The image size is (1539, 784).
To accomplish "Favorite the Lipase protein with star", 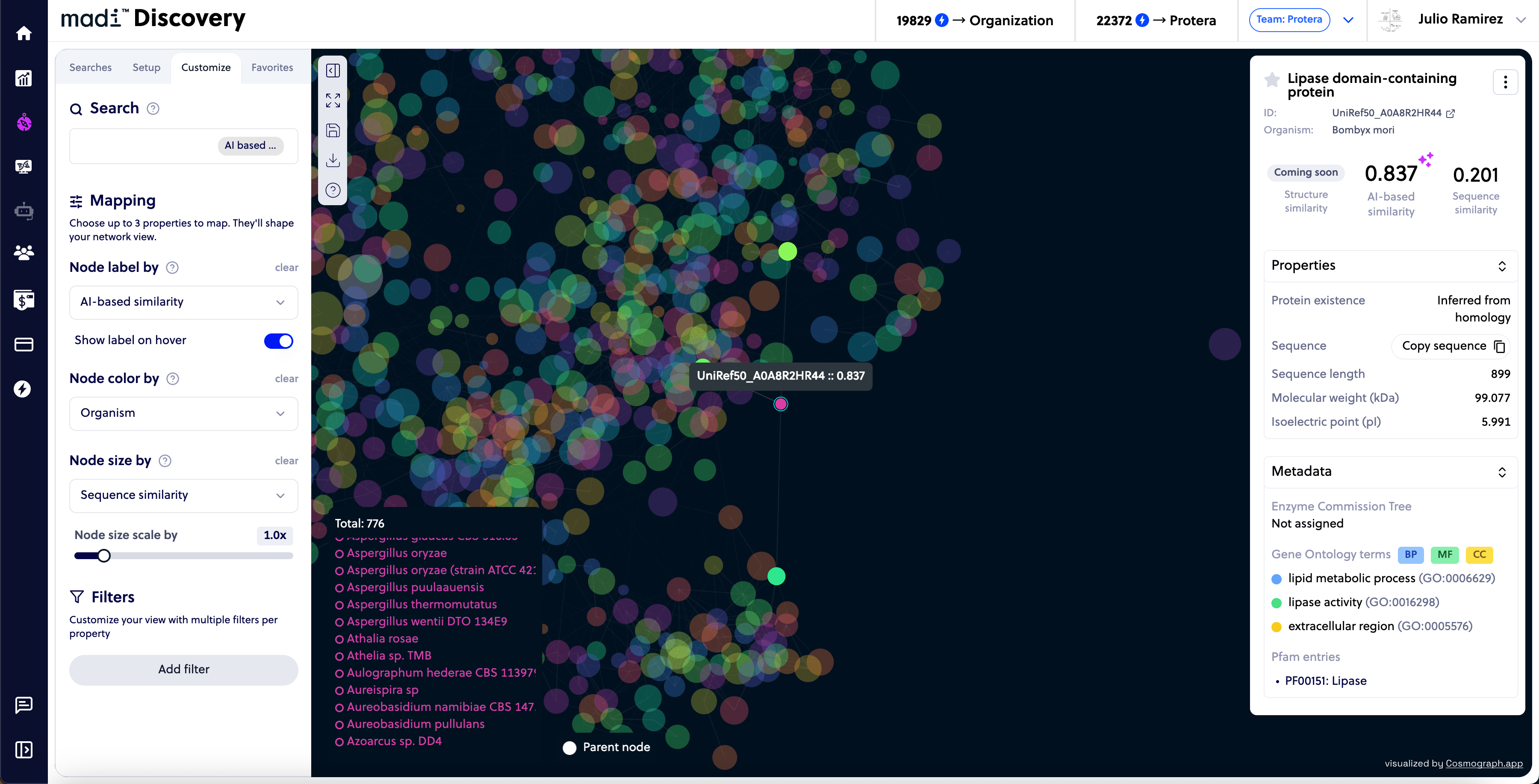I will pos(1272,80).
